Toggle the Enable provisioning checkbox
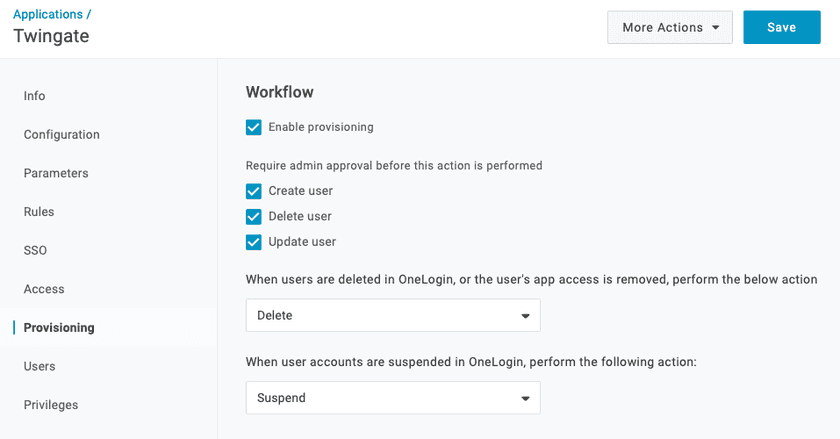840x439 pixels. click(x=254, y=127)
